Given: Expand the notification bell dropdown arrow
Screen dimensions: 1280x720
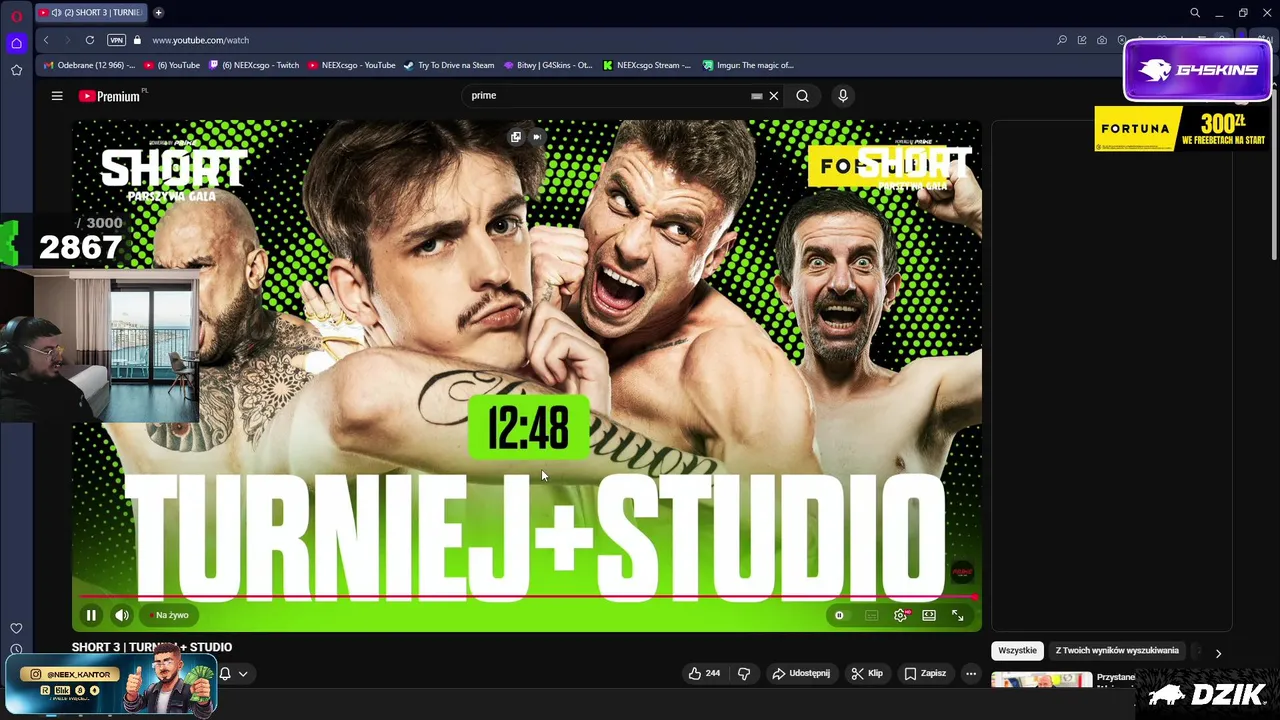Looking at the screenshot, I should [x=242, y=674].
